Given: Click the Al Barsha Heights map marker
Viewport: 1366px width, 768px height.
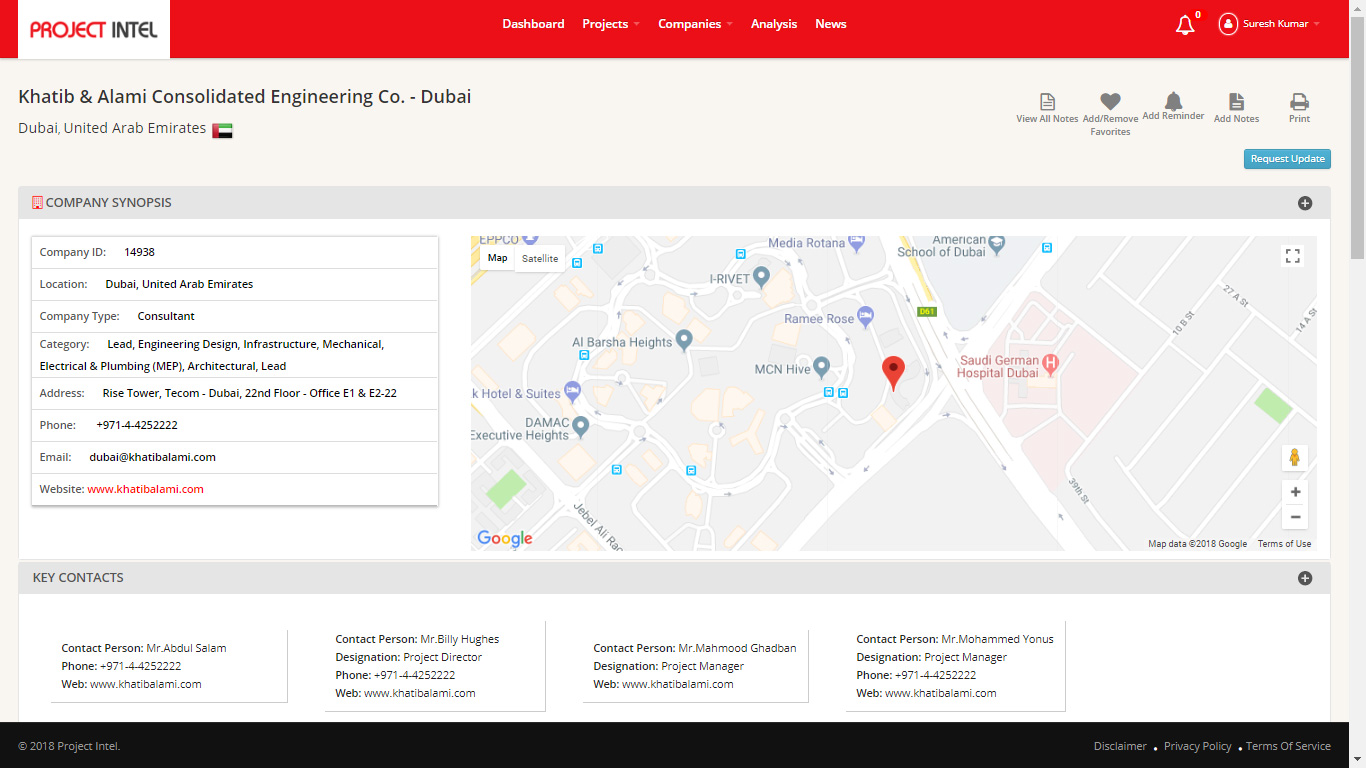Looking at the screenshot, I should coord(684,341).
